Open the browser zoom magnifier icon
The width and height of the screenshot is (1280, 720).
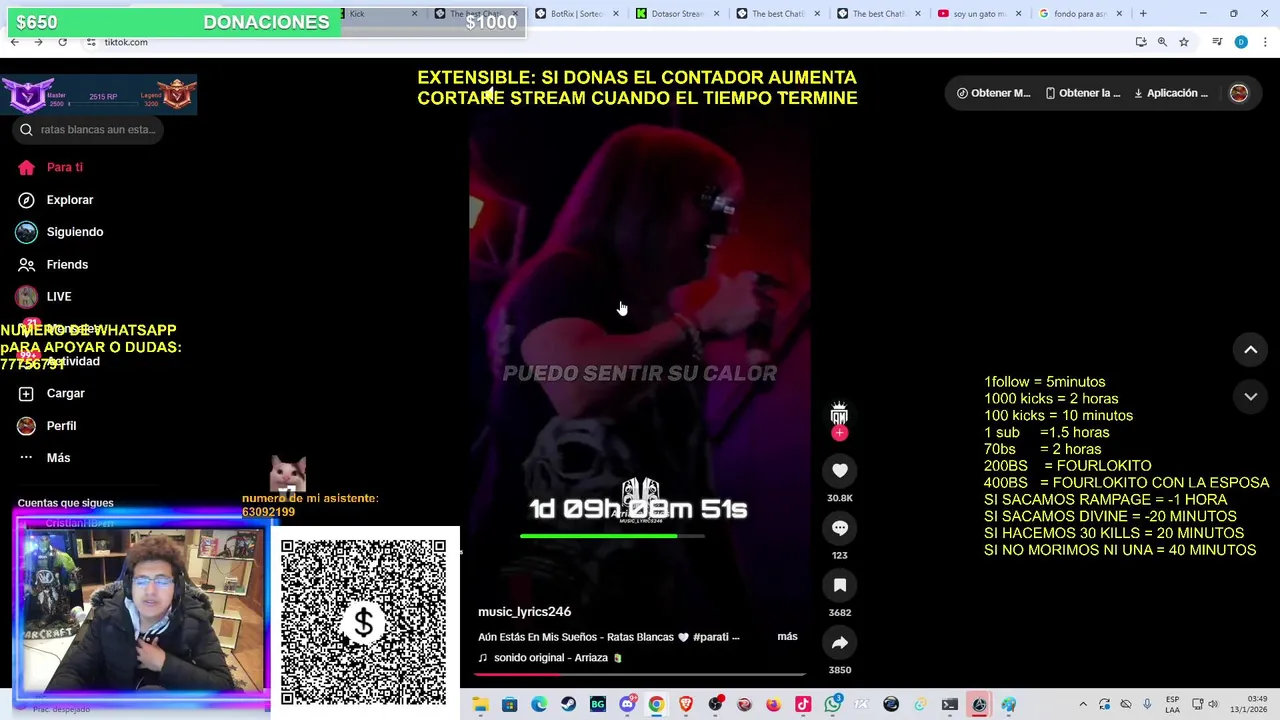(x=1162, y=42)
